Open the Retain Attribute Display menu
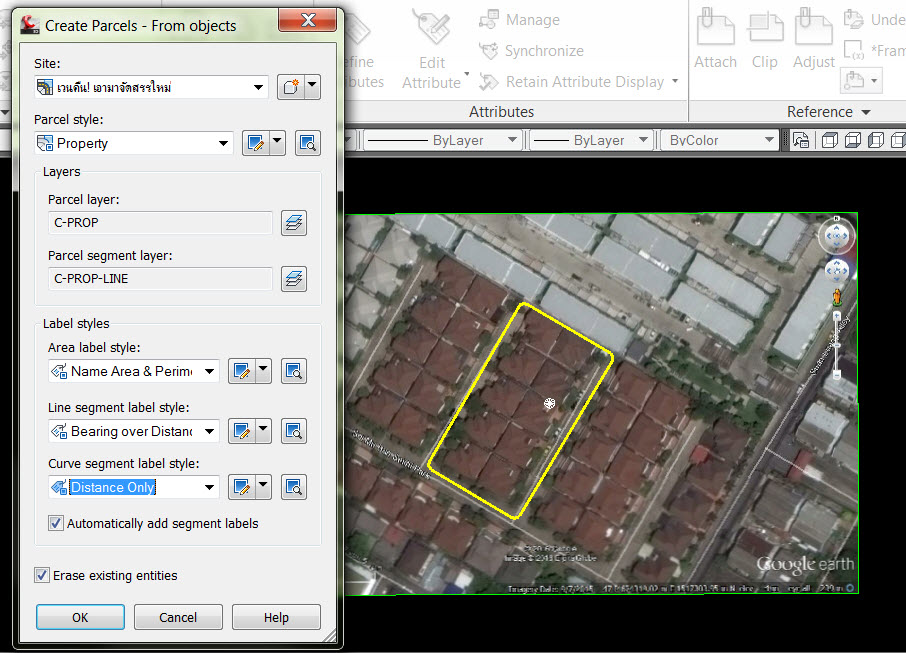Screen dimensions: 906x653 click(581, 83)
